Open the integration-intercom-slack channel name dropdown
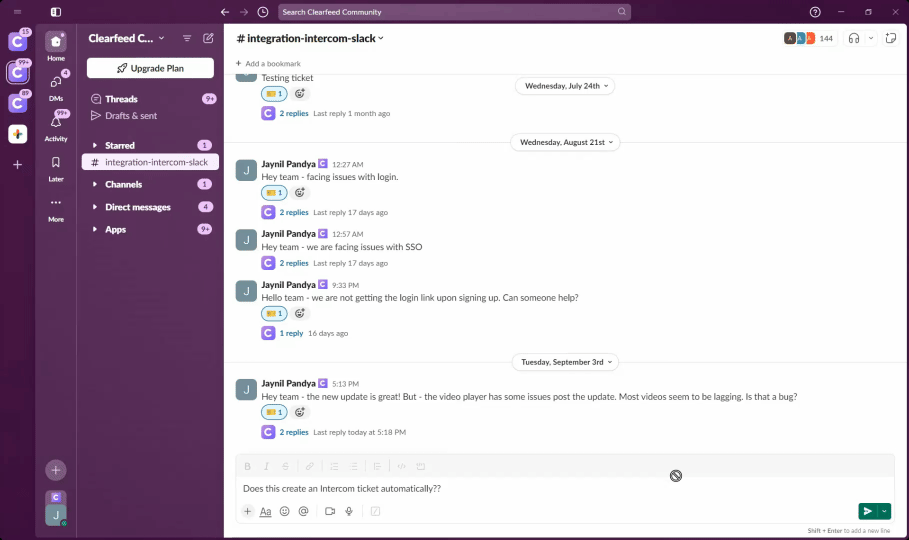This screenshot has width=909, height=540. (x=311, y=38)
